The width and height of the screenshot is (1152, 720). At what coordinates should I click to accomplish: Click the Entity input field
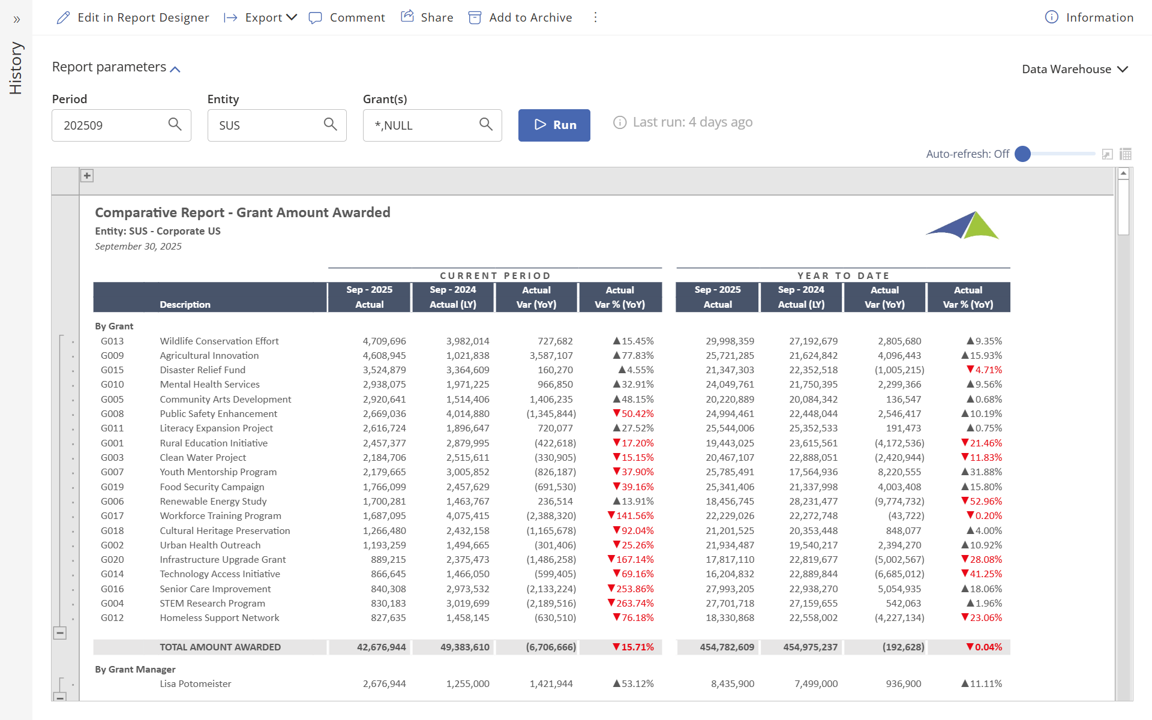[x=277, y=125]
